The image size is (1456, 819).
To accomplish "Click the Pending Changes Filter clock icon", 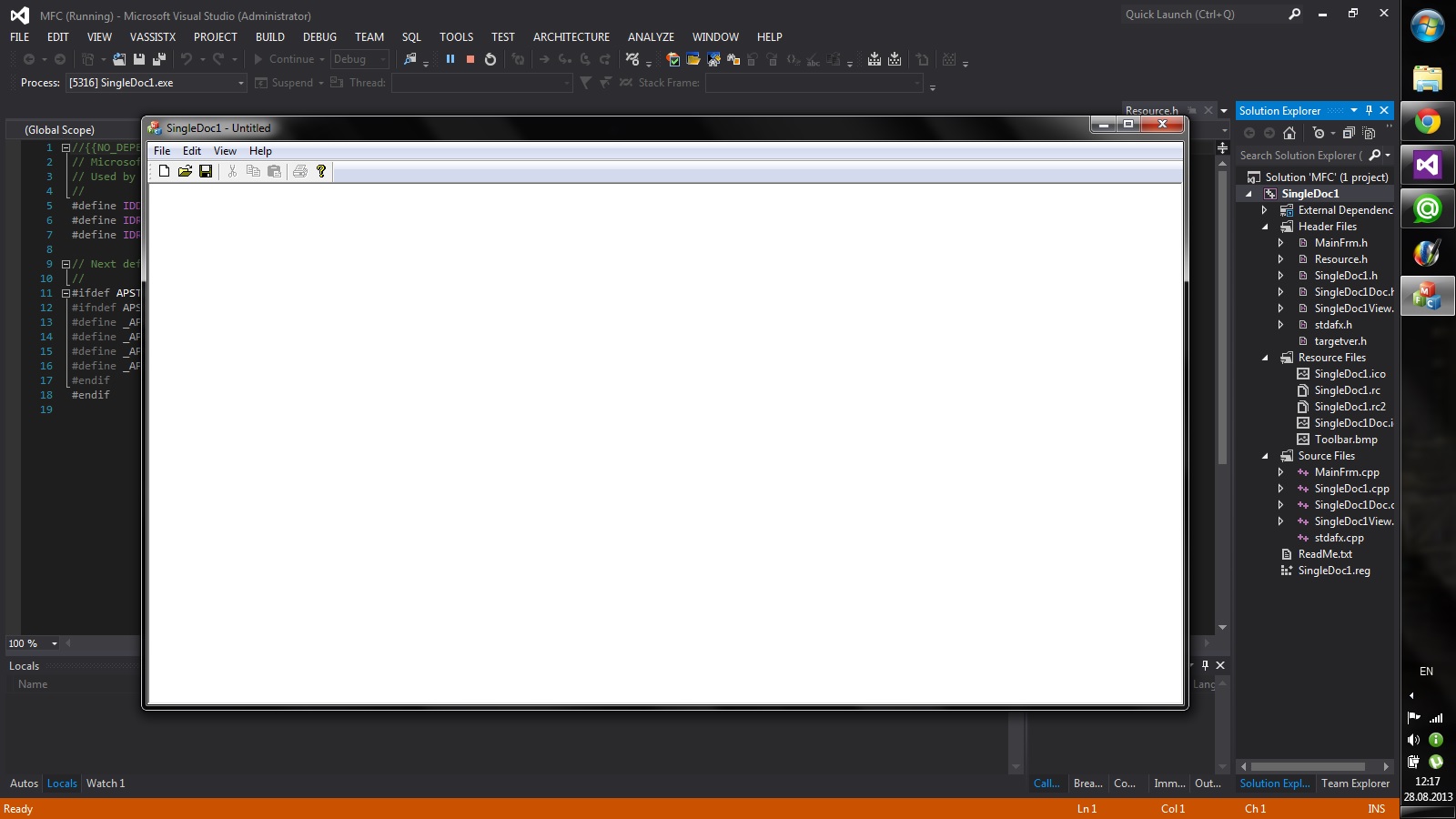I will (1319, 133).
